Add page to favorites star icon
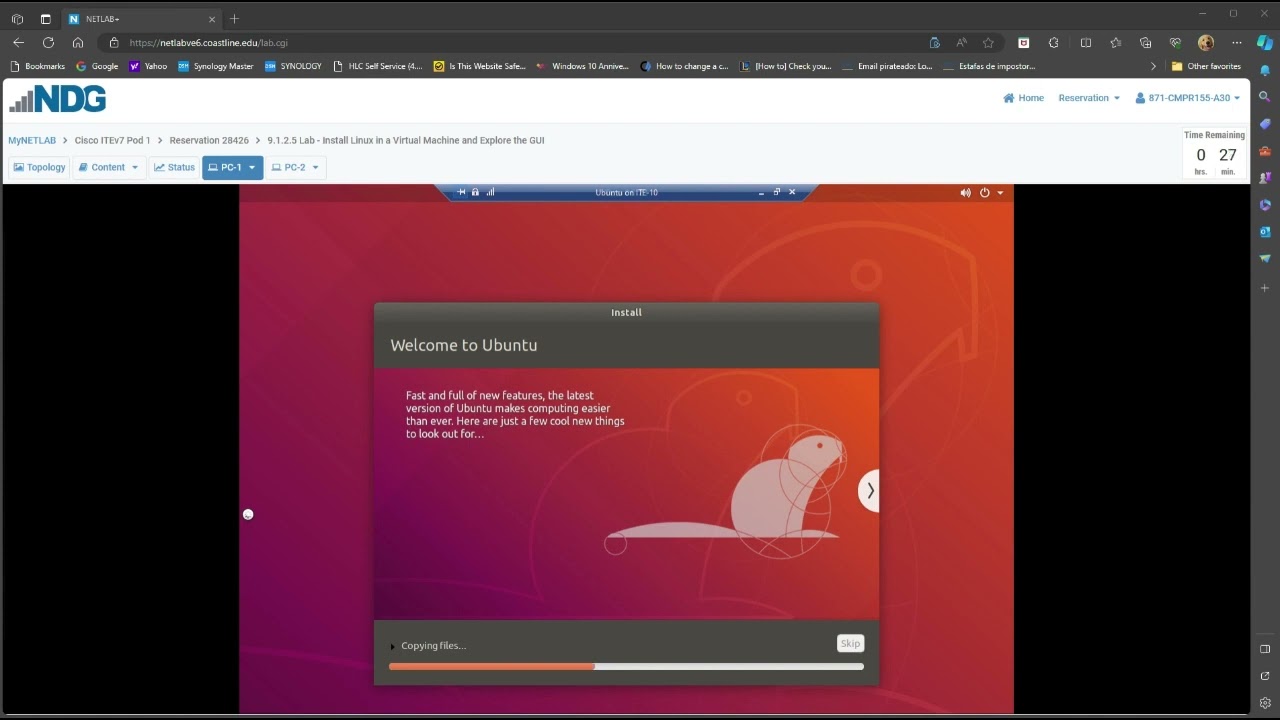This screenshot has height=720, width=1280. (988, 43)
